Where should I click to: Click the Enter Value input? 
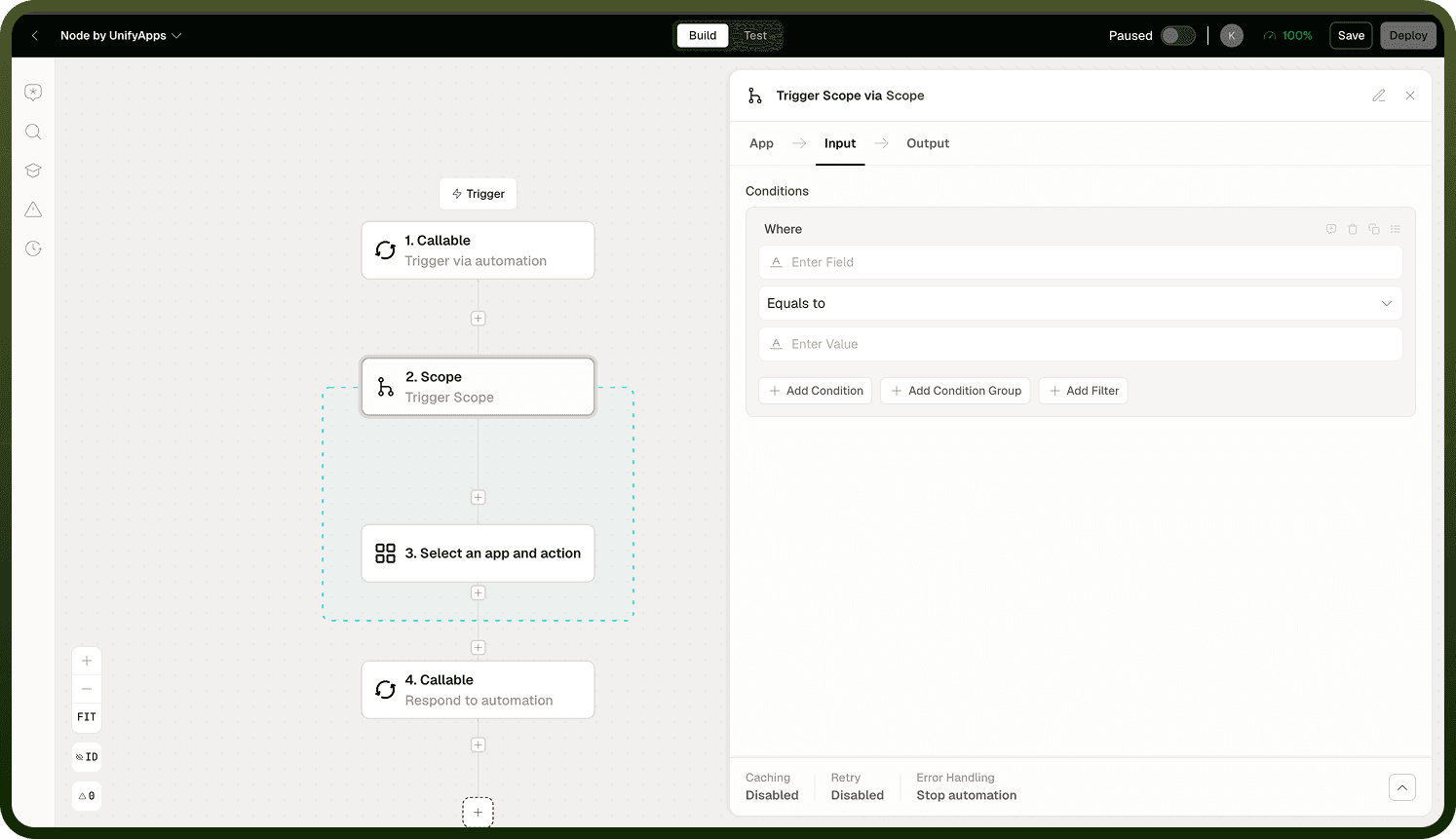point(1080,344)
